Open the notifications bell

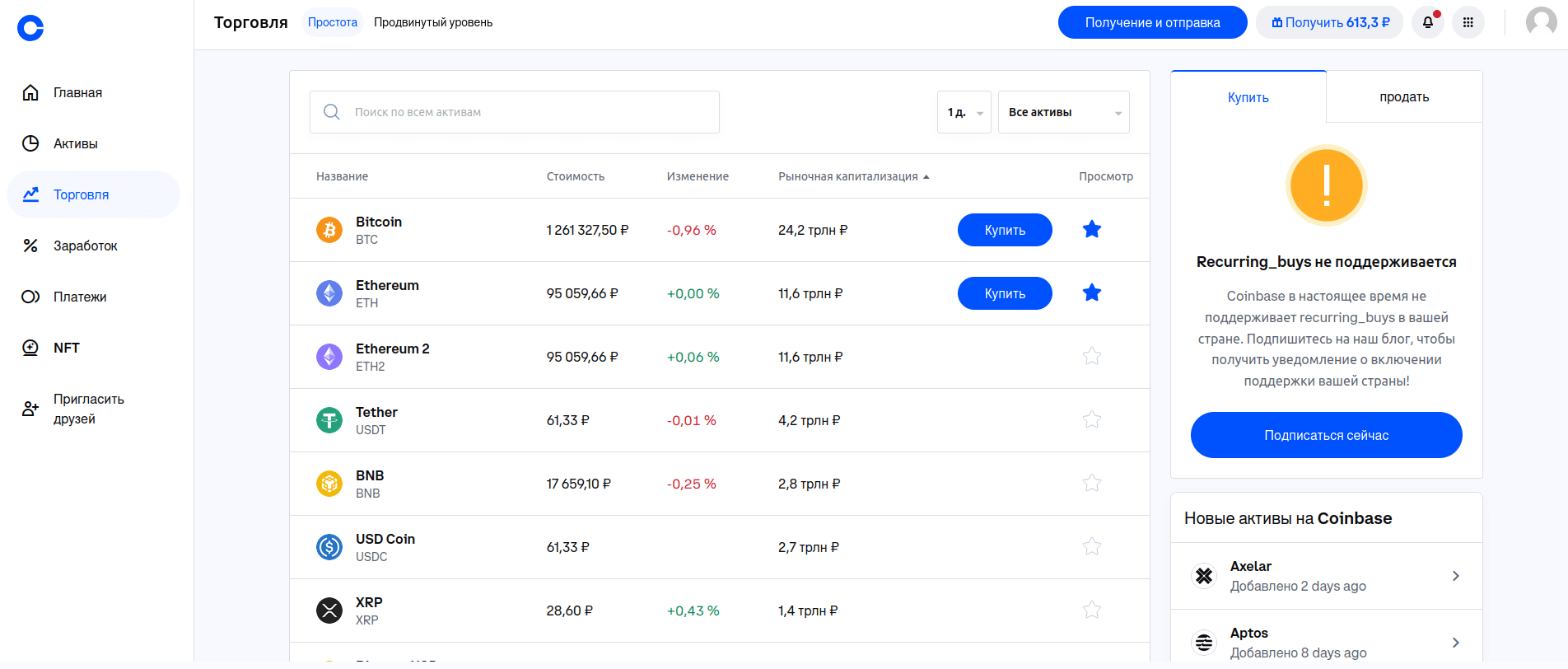point(1428,22)
